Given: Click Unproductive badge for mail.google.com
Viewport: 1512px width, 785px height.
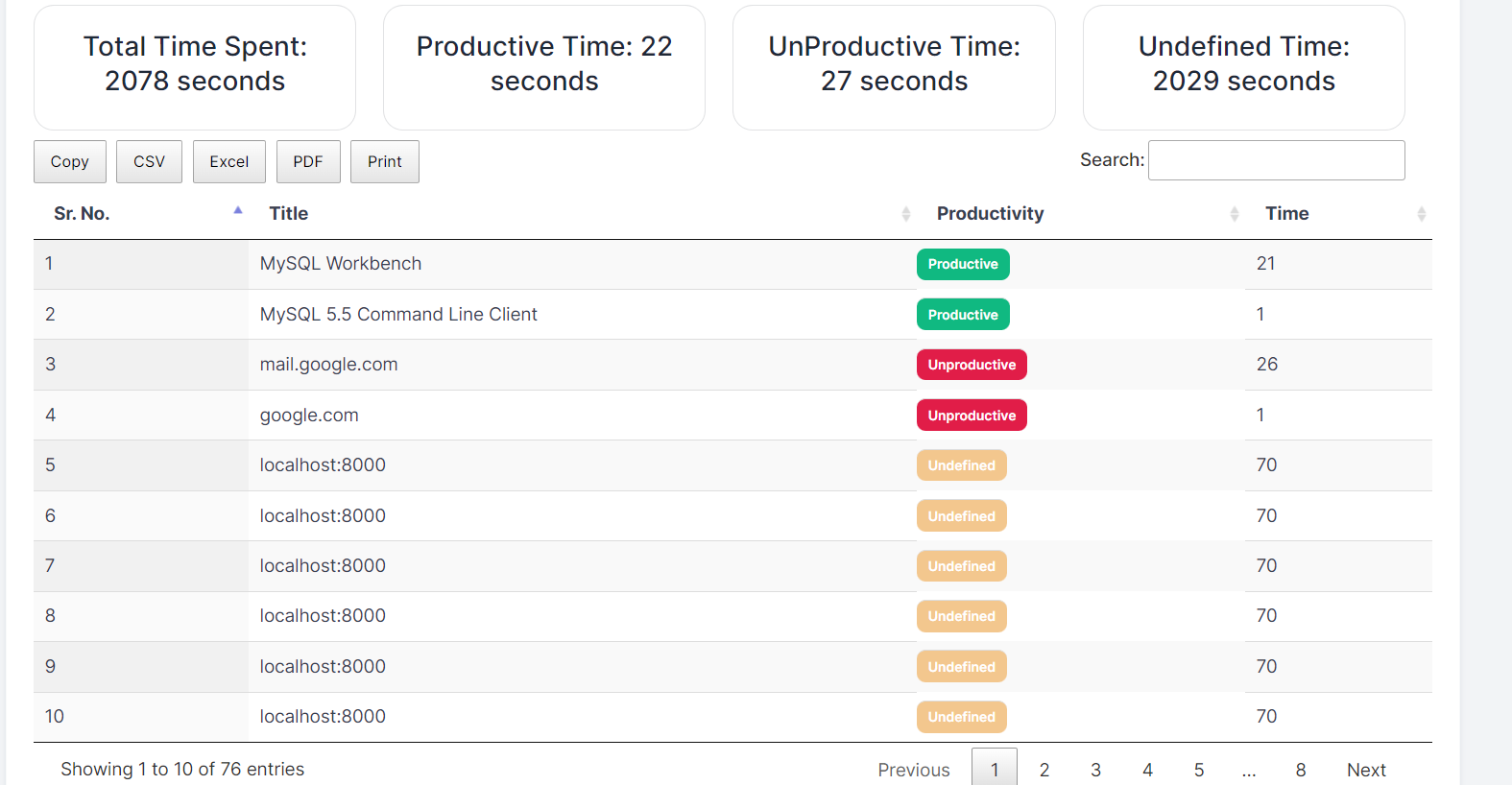Looking at the screenshot, I should click(x=972, y=365).
